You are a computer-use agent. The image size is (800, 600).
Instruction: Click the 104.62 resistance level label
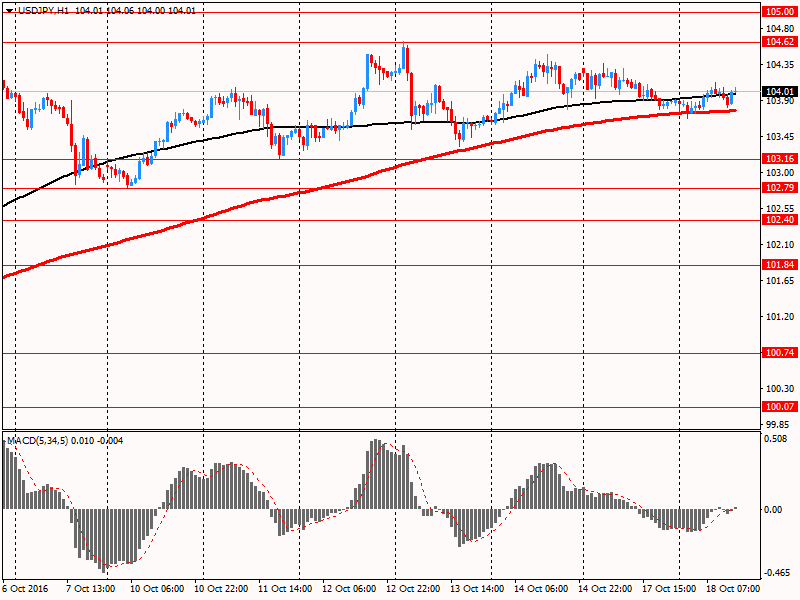[780, 42]
